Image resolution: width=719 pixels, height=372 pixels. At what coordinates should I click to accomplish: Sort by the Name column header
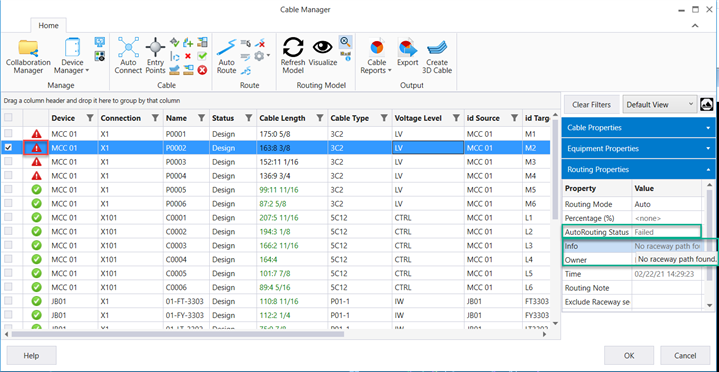pos(177,118)
